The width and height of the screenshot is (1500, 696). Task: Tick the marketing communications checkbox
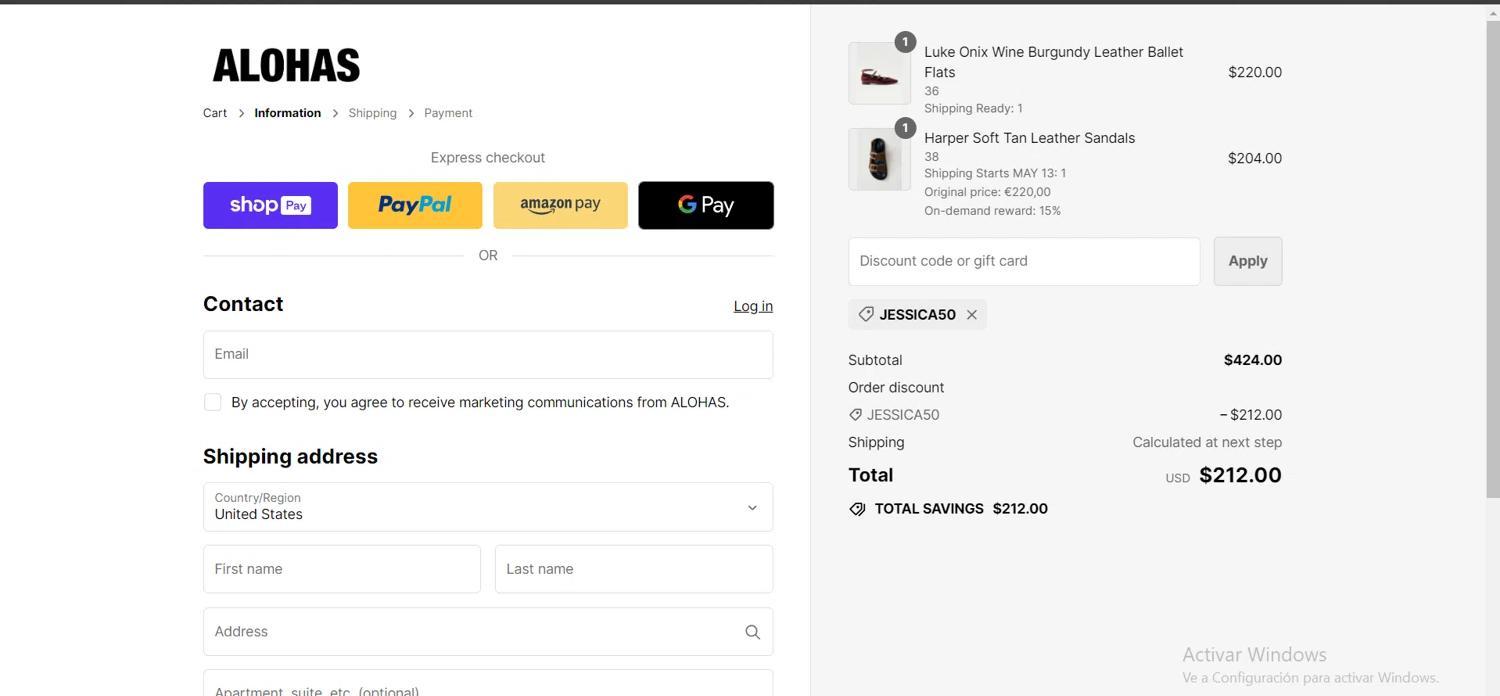[212, 402]
